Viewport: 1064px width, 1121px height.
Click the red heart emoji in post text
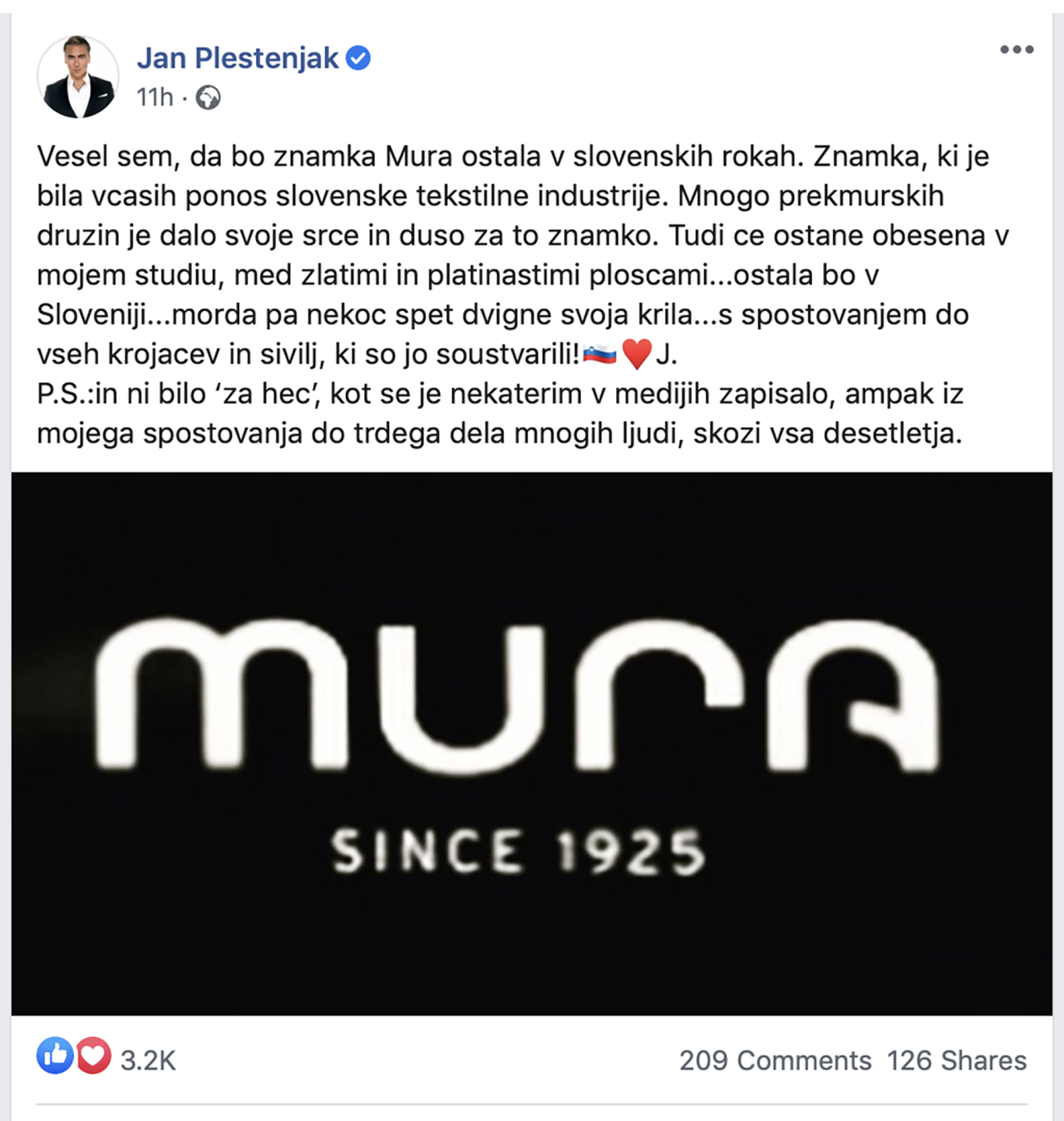(x=637, y=355)
